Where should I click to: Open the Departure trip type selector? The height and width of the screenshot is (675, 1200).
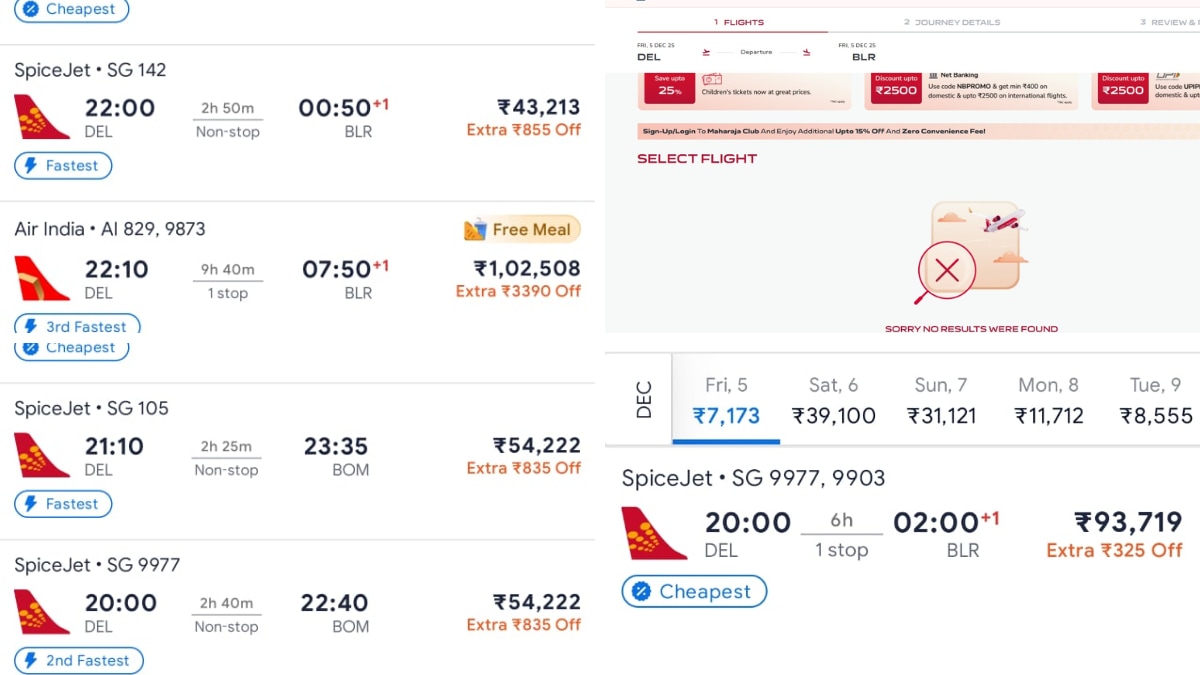[x=757, y=51]
